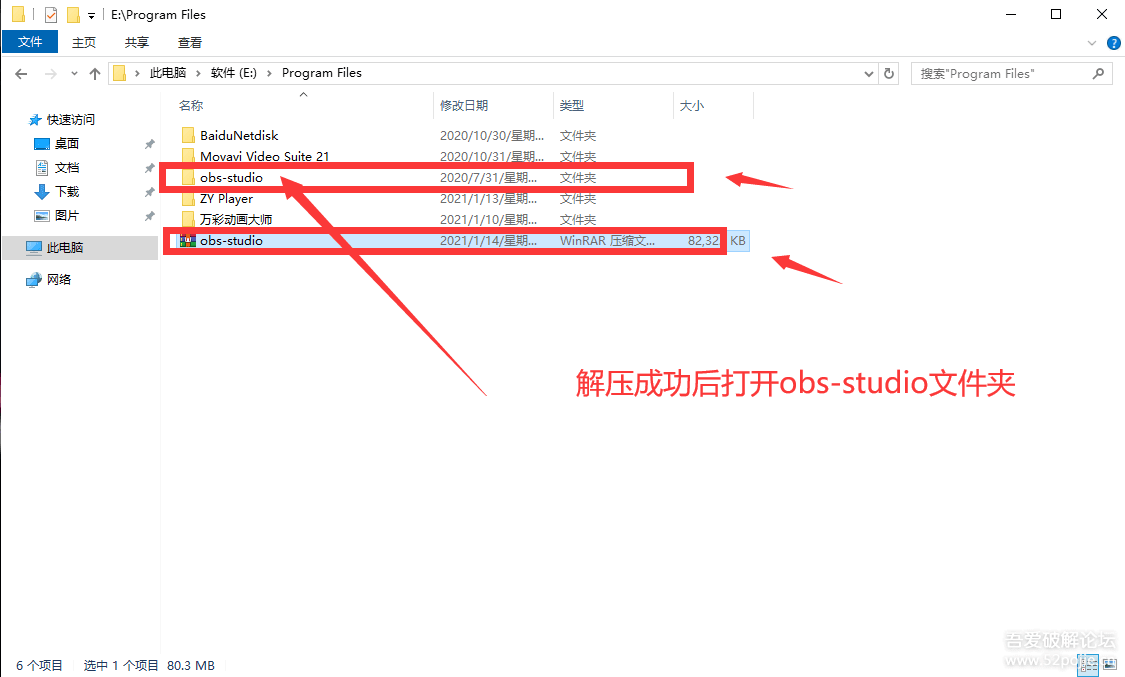This screenshot has height=677, width=1125.
Task: Unpin 图片 using its pin icon
Action: [x=149, y=216]
